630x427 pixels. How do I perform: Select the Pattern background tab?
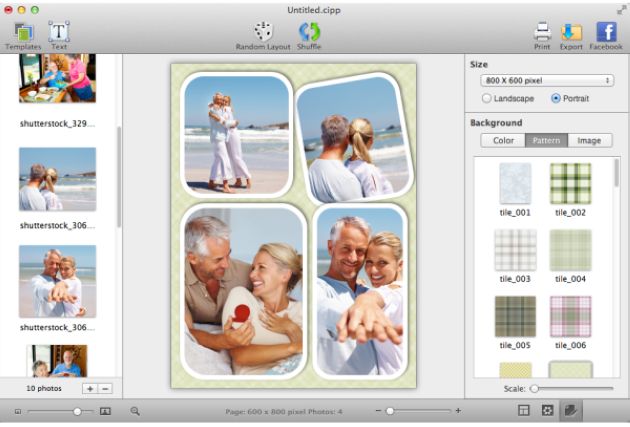pos(546,140)
